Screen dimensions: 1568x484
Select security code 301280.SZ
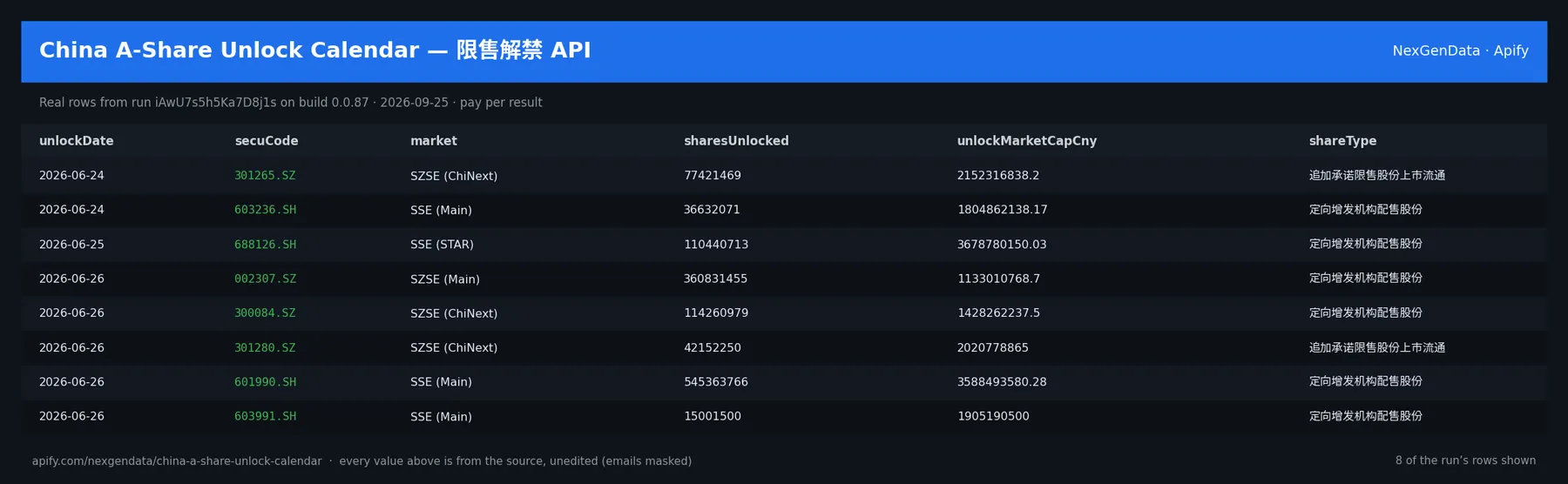(265, 347)
